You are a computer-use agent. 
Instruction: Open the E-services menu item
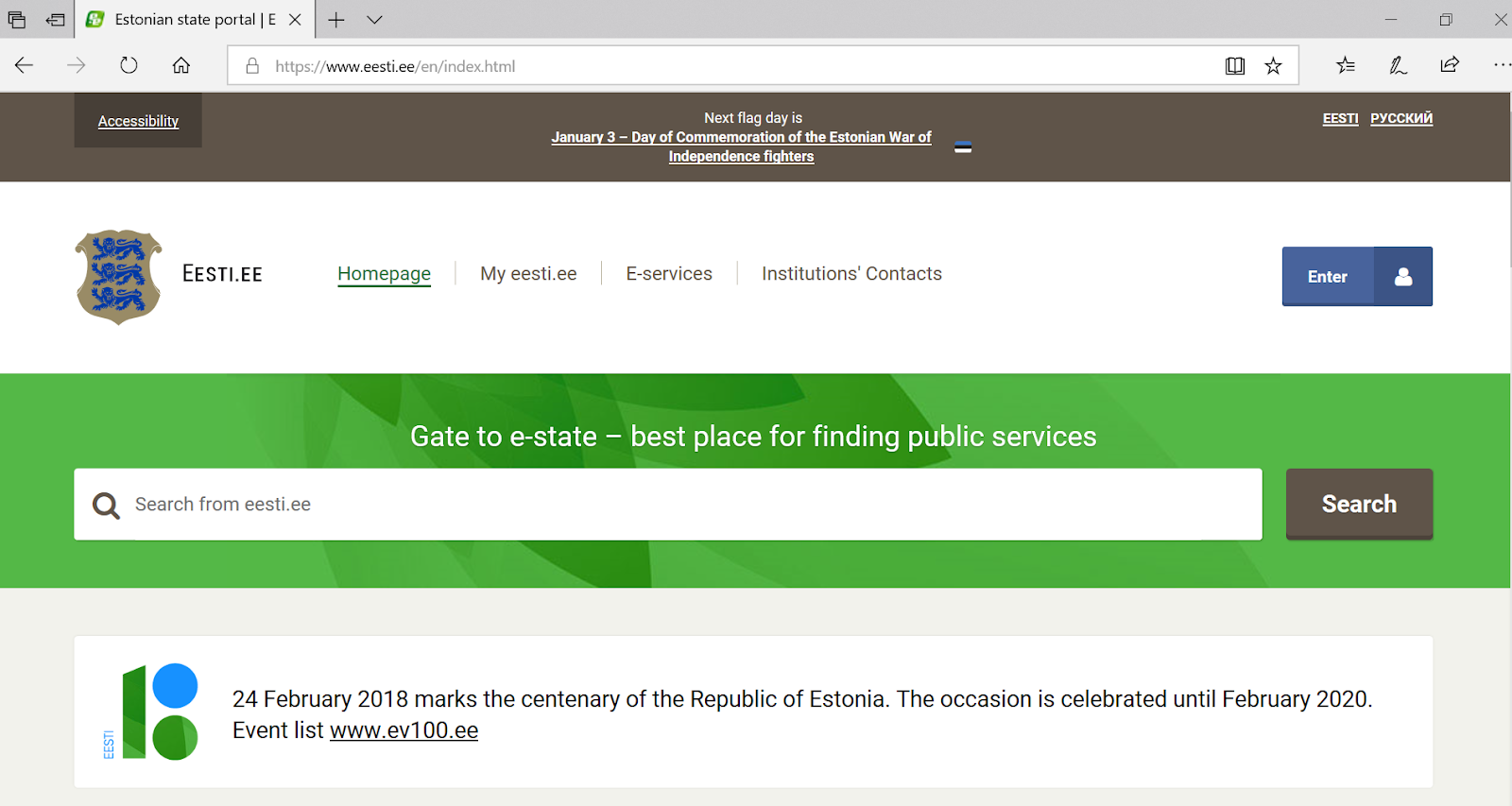pyautogui.click(x=669, y=273)
